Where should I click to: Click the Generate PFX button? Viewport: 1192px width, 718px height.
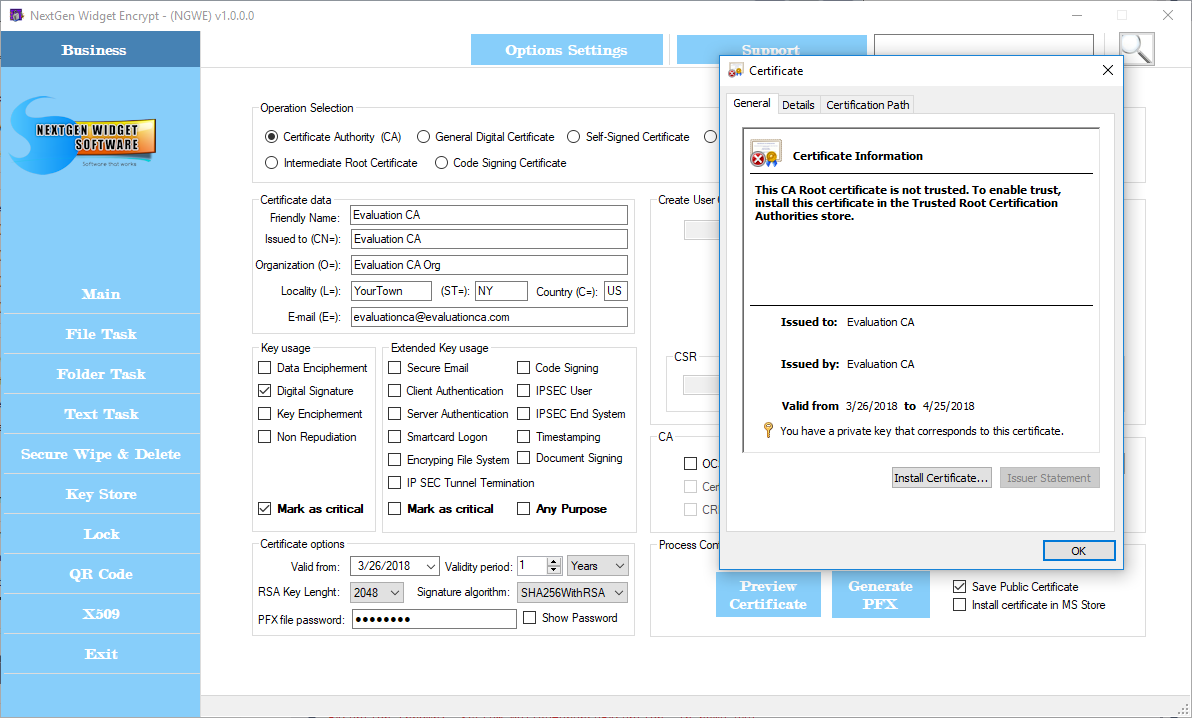(x=880, y=595)
